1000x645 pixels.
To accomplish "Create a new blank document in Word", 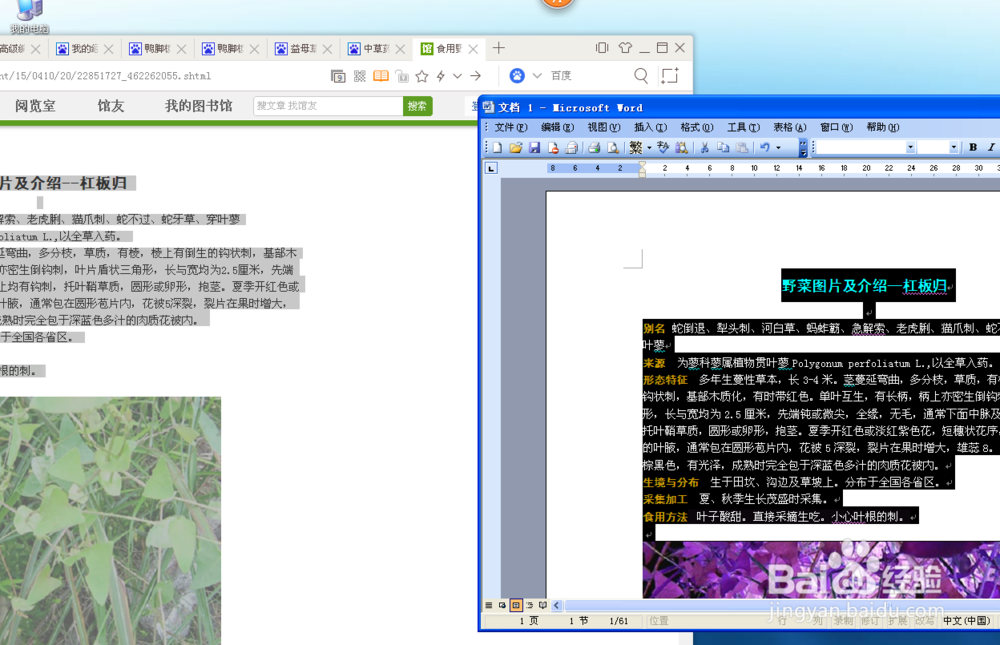I will point(496,146).
